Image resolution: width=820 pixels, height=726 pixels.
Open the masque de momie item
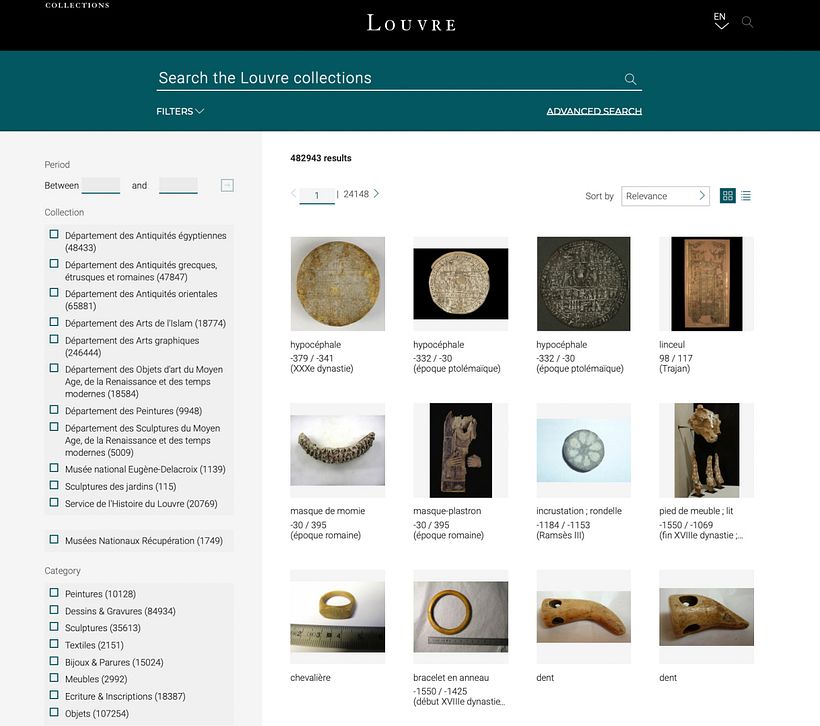coord(337,449)
